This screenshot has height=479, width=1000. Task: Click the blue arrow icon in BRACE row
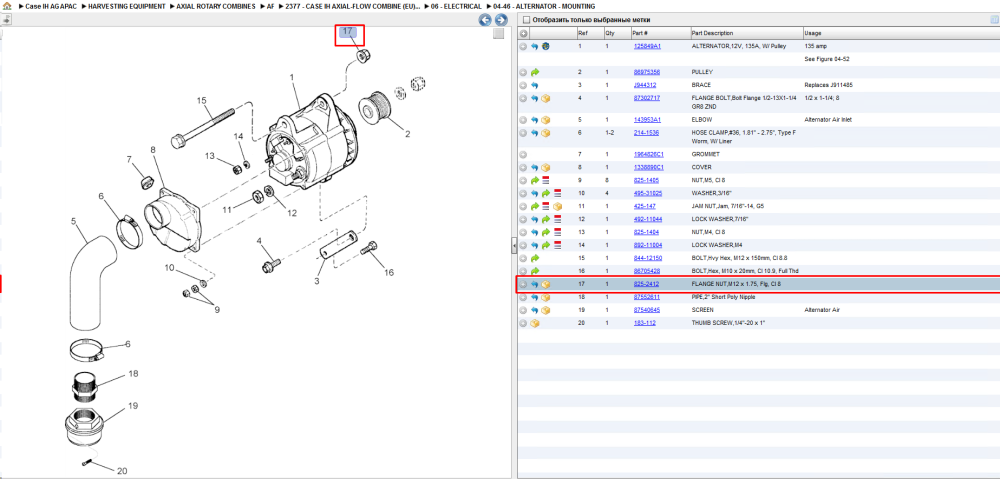click(534, 85)
